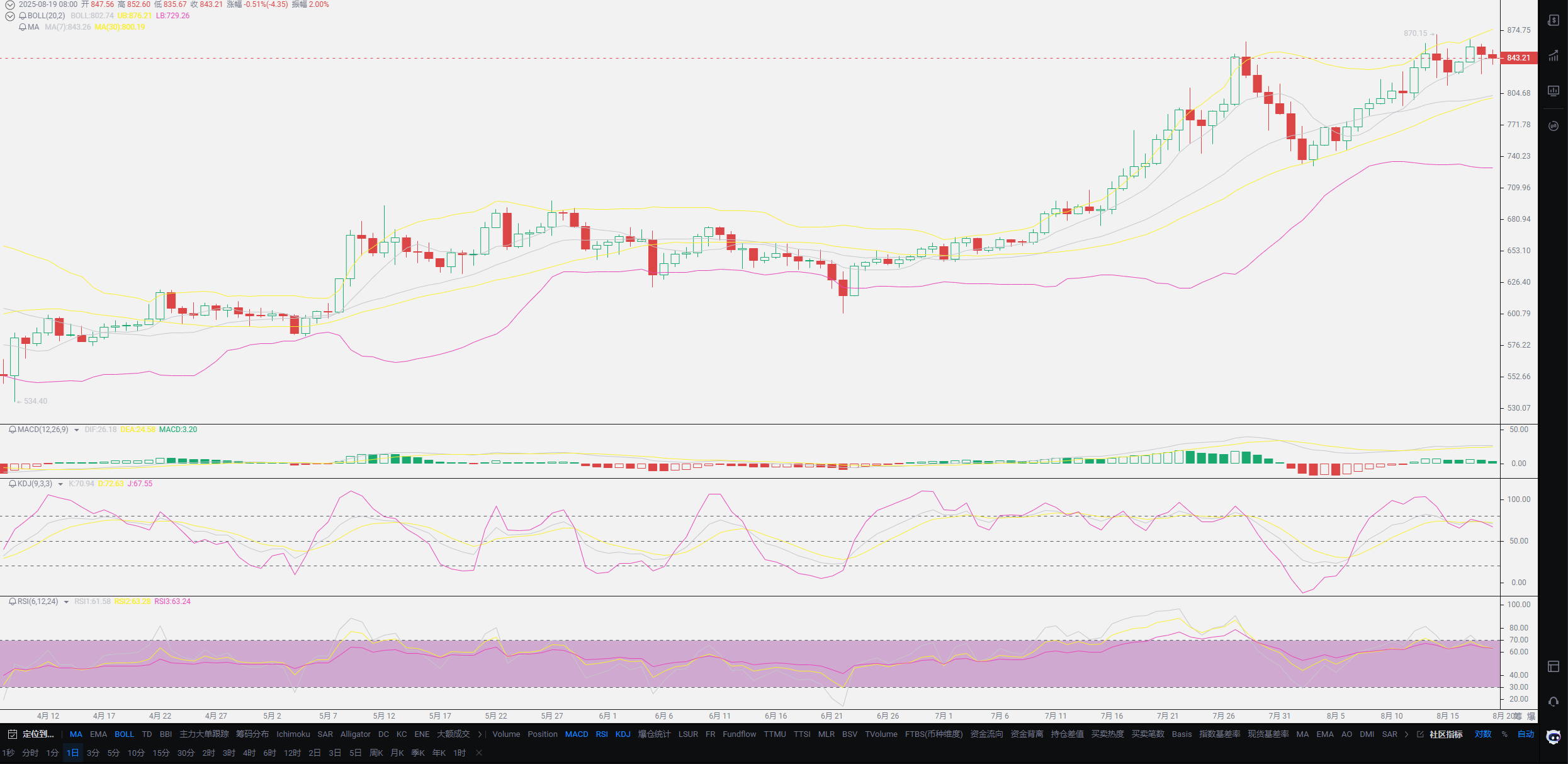Screen dimensions: 1568x764
Task: Toggle the RSI sub-chart indicator
Action: (x=602, y=734)
